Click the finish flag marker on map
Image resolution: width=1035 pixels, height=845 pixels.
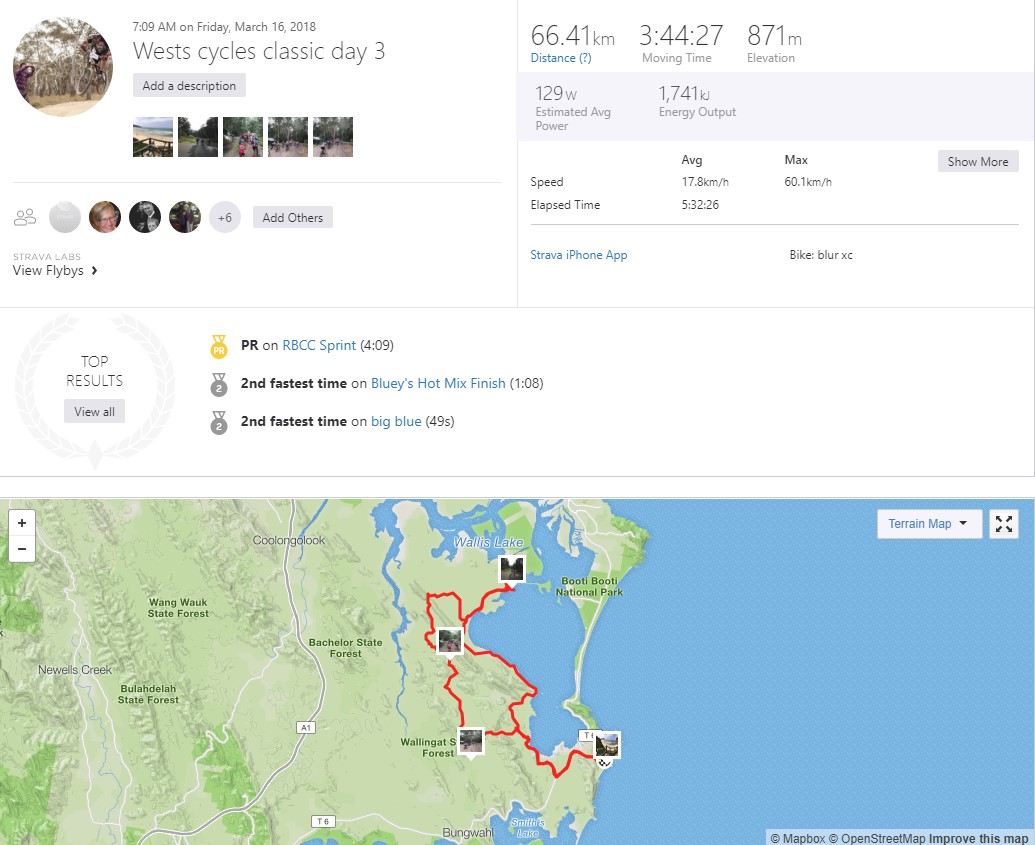pyautogui.click(x=604, y=762)
